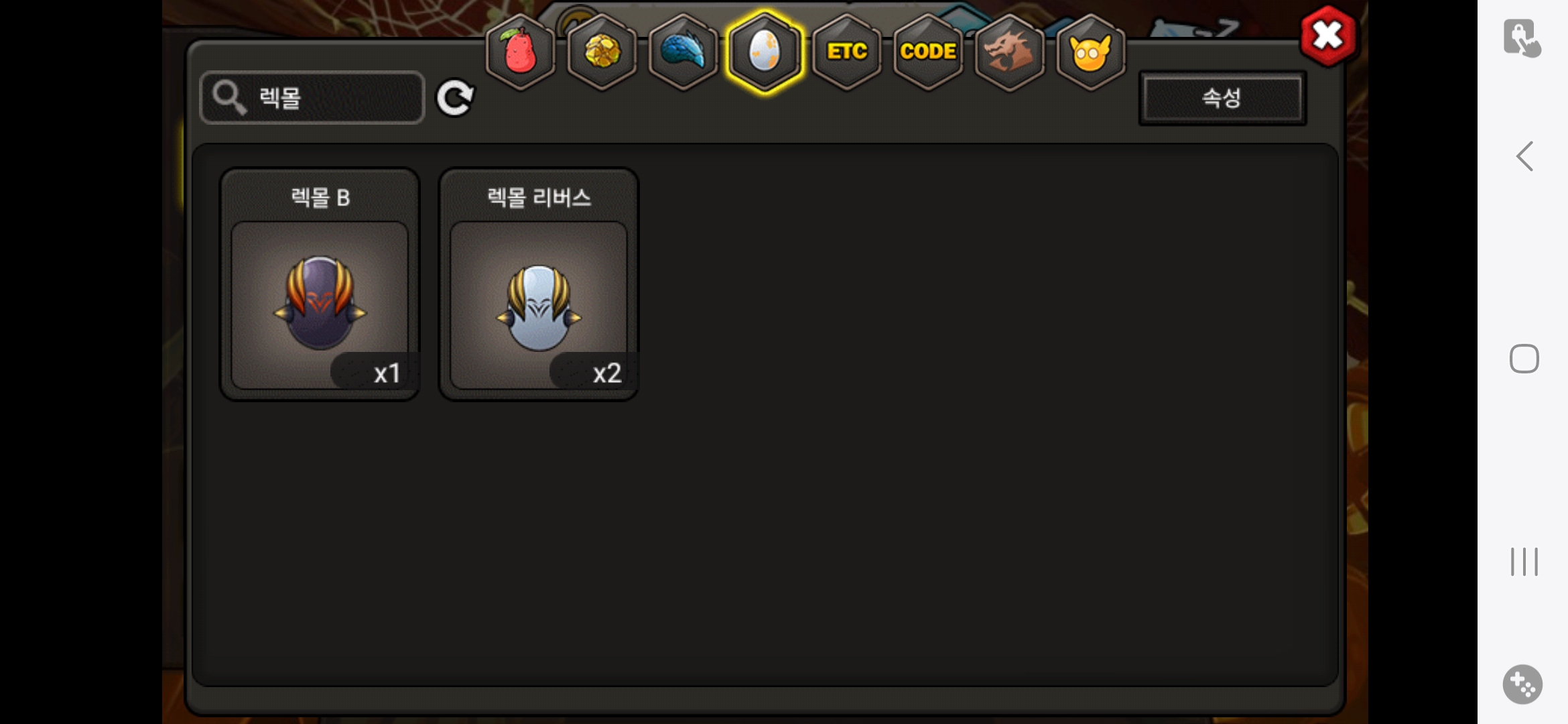Switch to the ETC tab
1568x724 pixels.
coord(846,51)
